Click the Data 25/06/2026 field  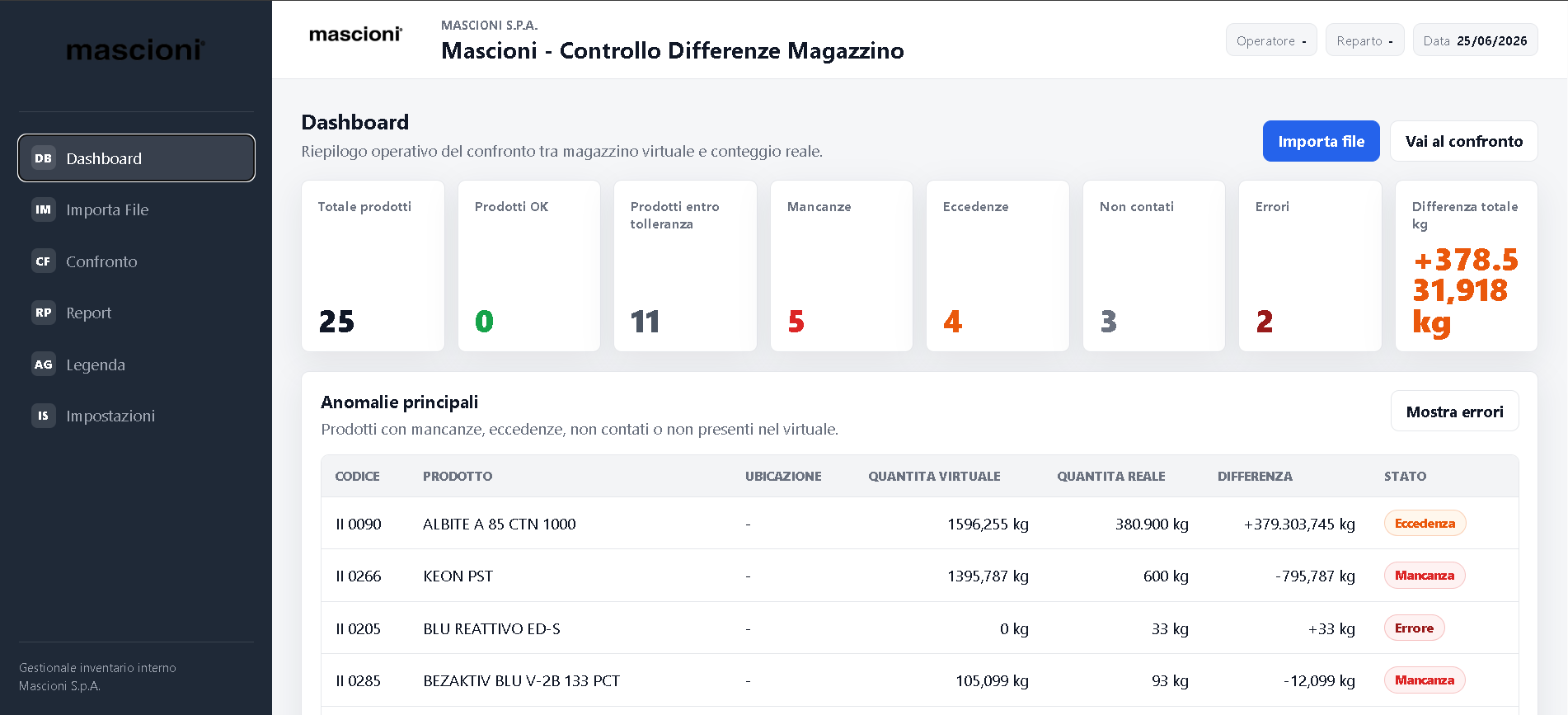pos(1475,40)
